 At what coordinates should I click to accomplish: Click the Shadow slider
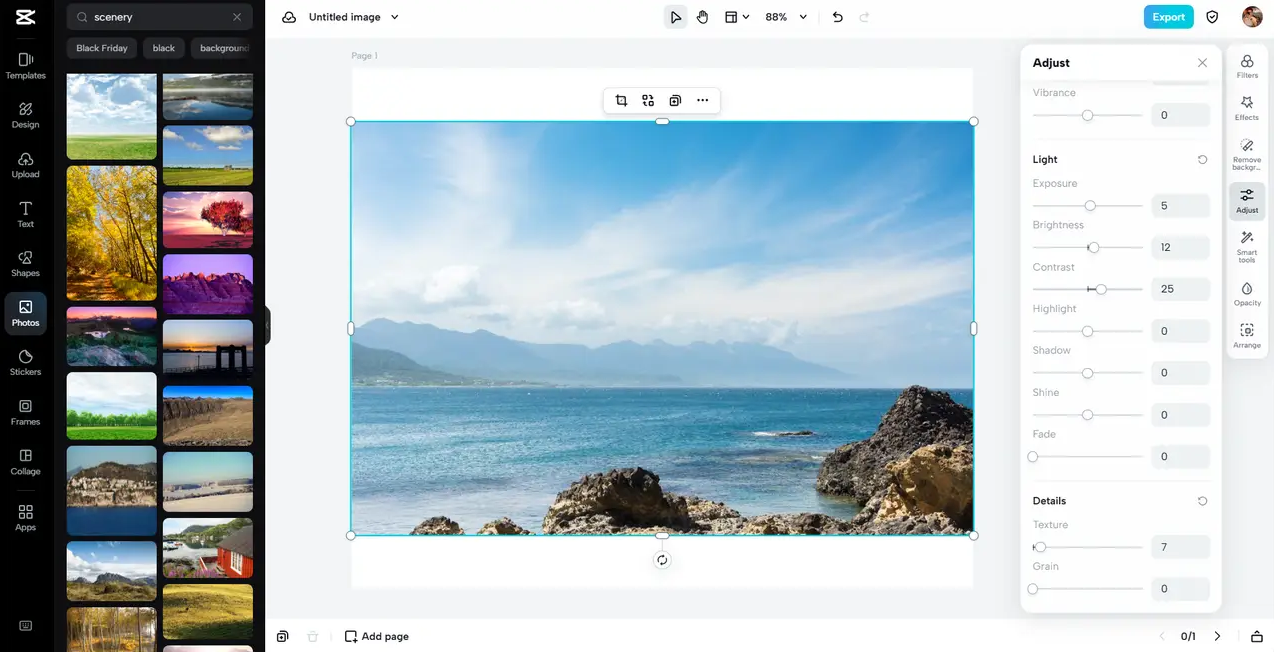click(x=1088, y=373)
